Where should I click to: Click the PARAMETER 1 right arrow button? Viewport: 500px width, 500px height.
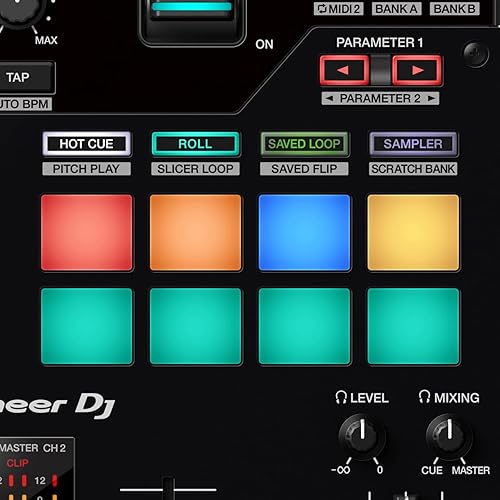417,70
